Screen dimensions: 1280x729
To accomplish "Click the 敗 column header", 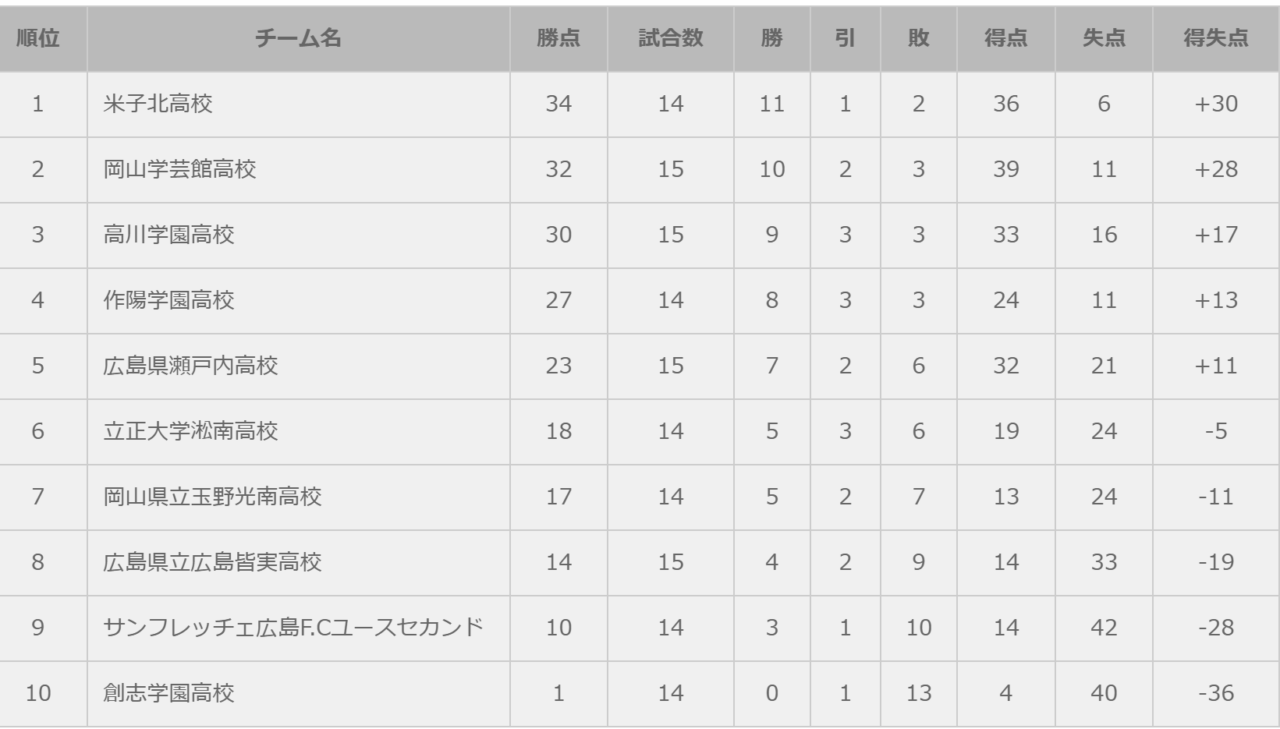I will click(918, 38).
